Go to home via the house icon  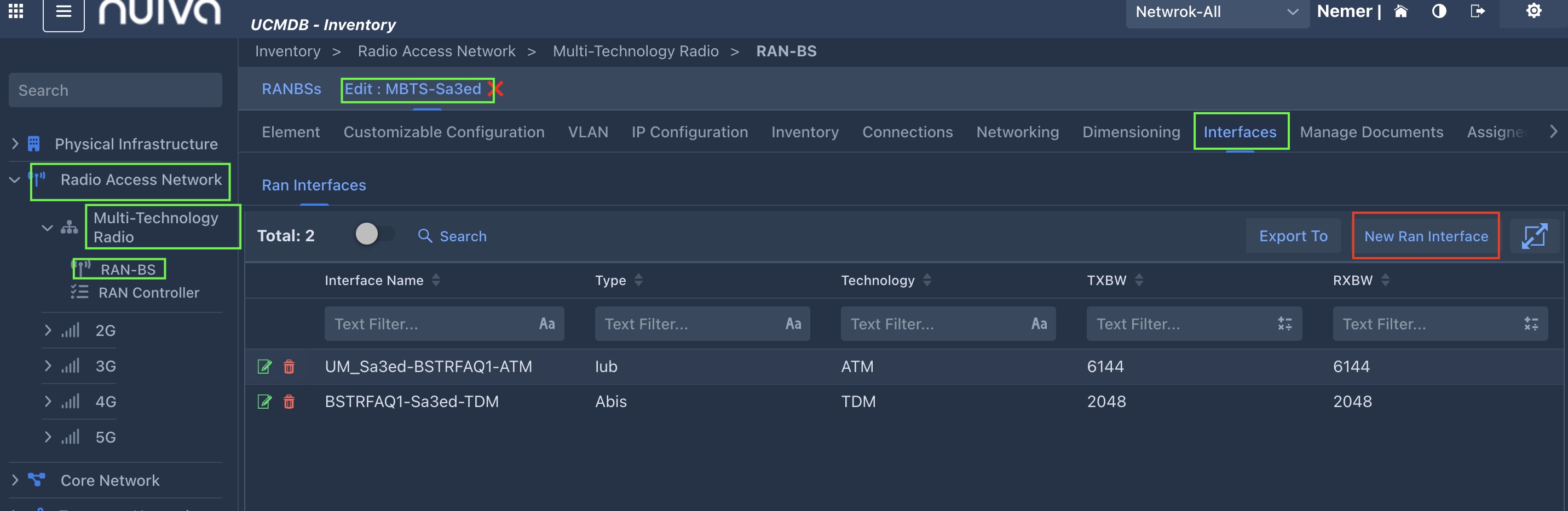click(1400, 11)
